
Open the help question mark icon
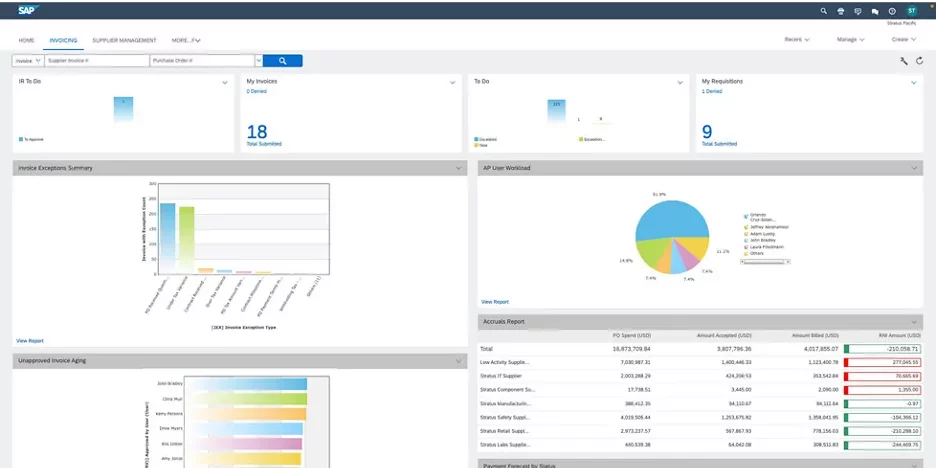click(x=892, y=11)
